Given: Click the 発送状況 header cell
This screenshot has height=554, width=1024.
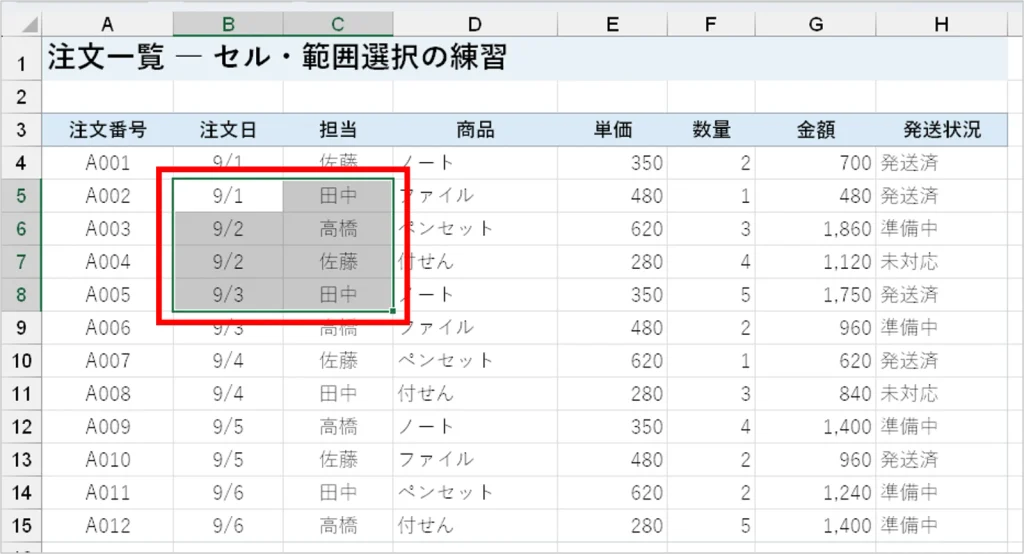Looking at the screenshot, I should tap(941, 129).
